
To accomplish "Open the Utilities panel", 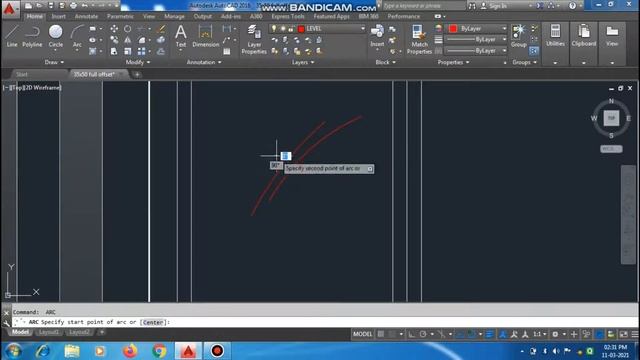I will click(555, 36).
